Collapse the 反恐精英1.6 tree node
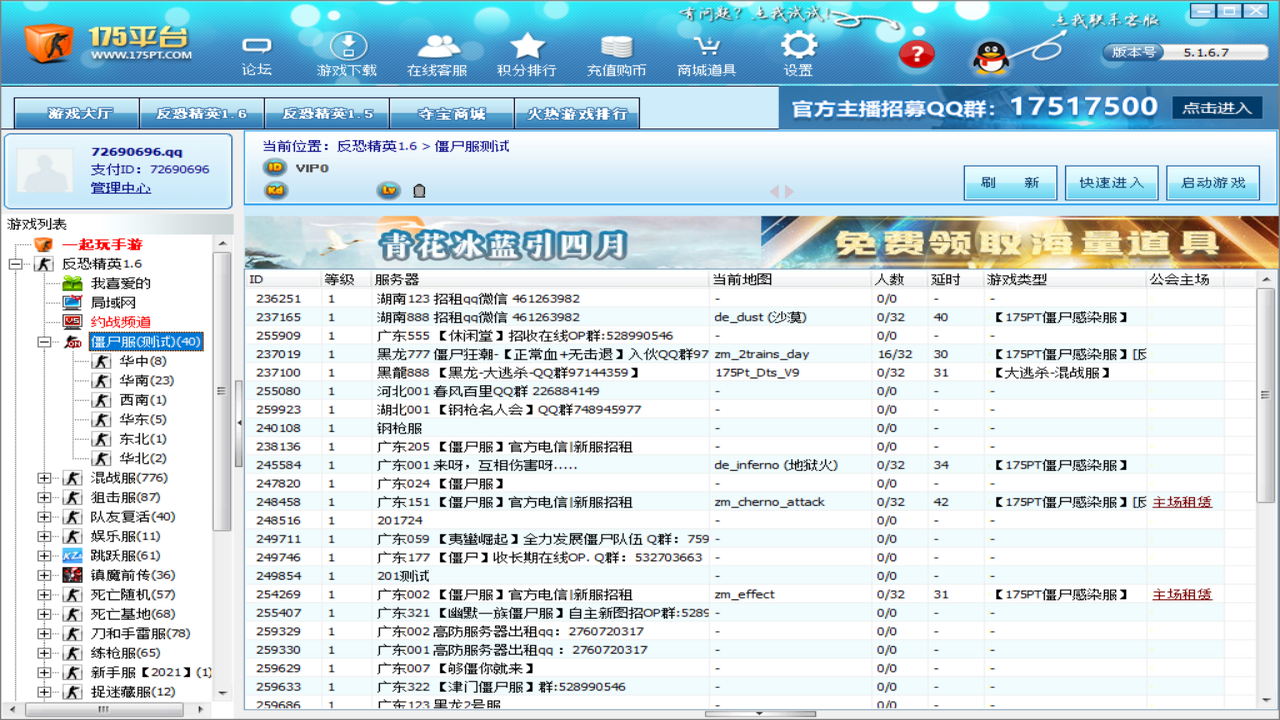This screenshot has width=1280, height=720. (x=15, y=264)
